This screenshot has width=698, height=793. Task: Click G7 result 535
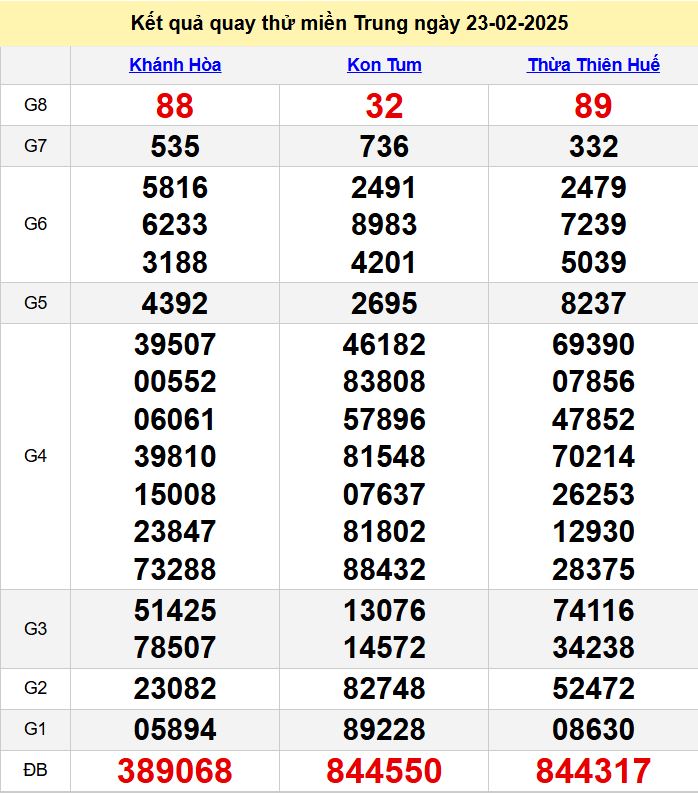tap(175, 147)
